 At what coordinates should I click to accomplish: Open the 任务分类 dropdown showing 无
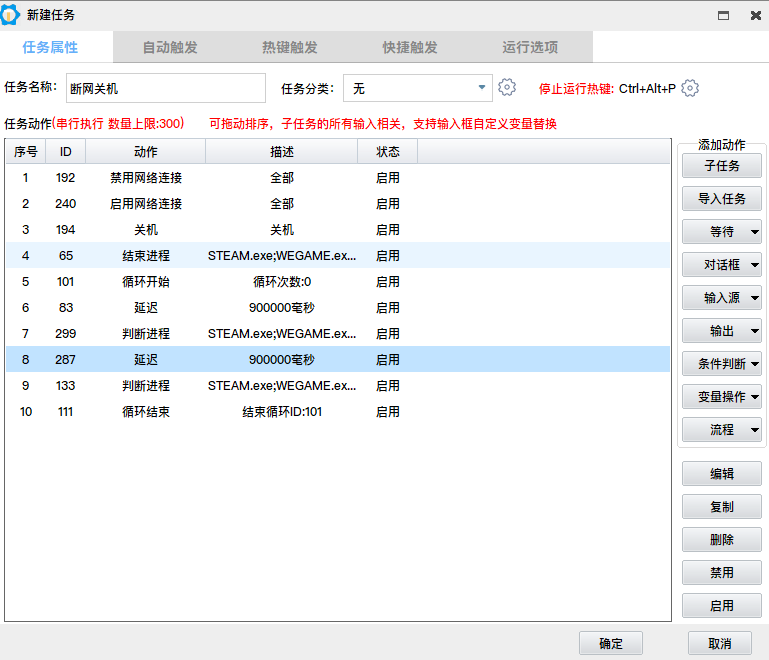pyautogui.click(x=417, y=88)
